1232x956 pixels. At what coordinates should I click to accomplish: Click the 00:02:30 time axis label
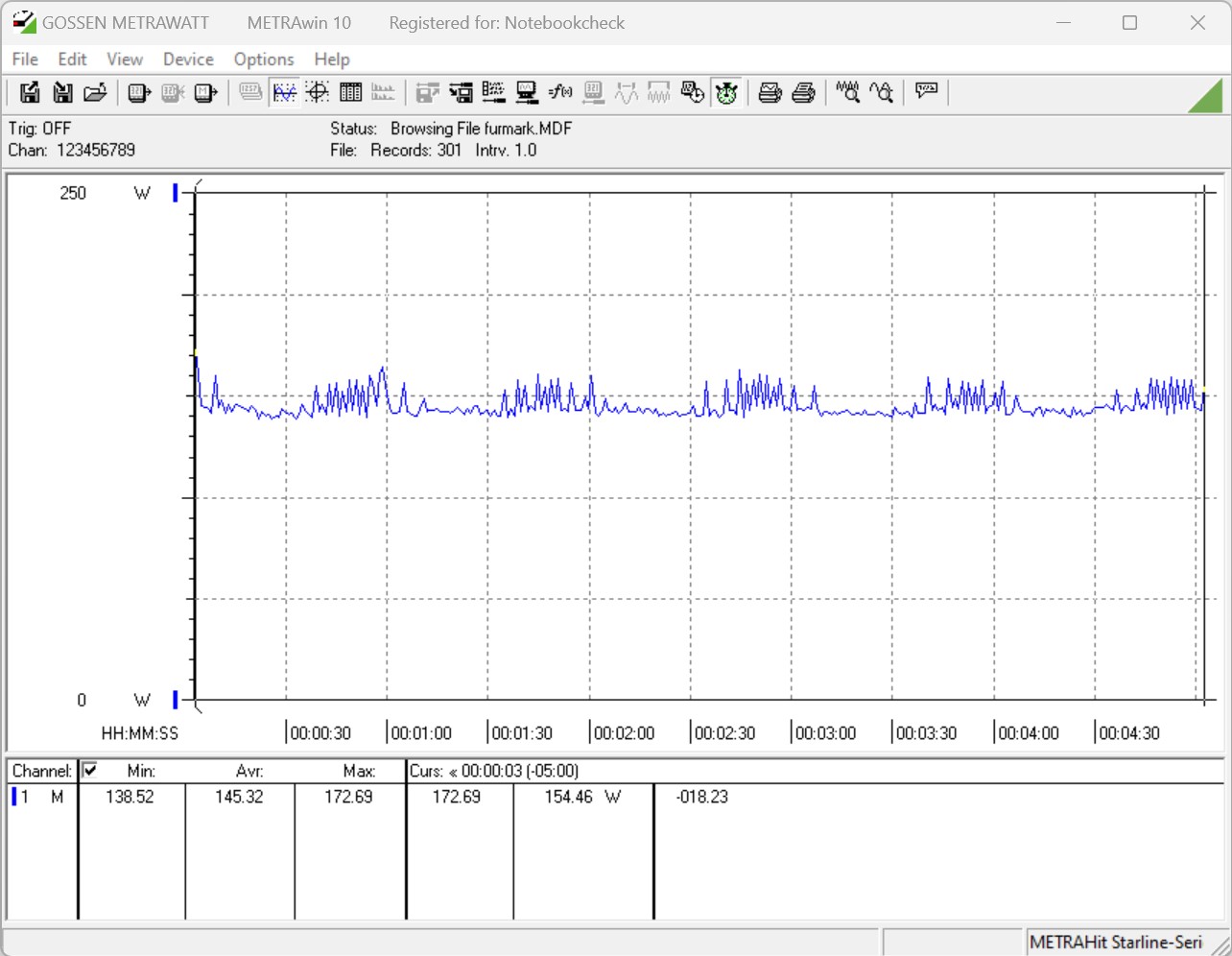724,733
